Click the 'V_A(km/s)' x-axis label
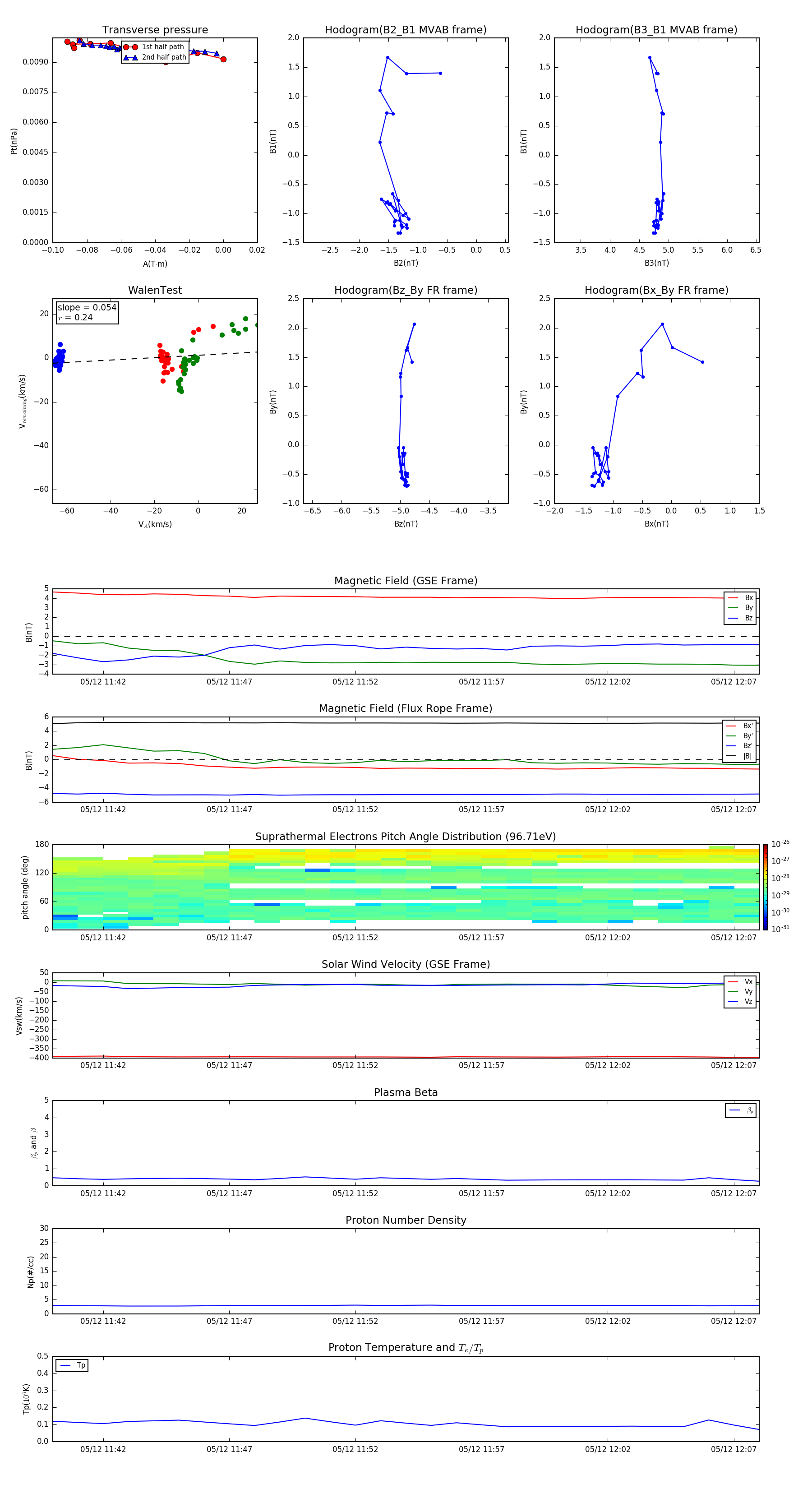This screenshot has width=812, height=1489. coord(155,524)
